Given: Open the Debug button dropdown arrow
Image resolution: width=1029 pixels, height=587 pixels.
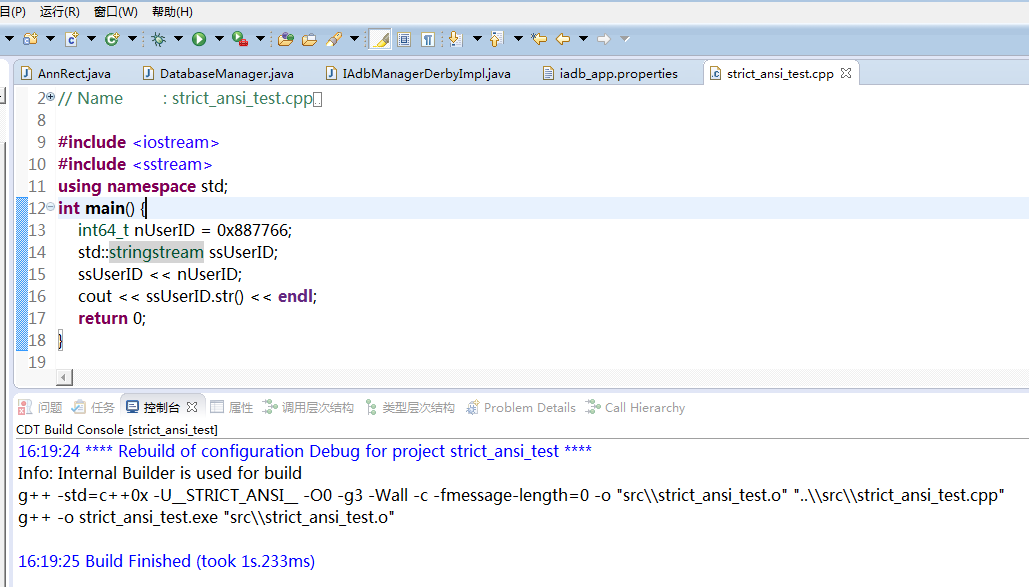Looking at the screenshot, I should (x=178, y=39).
